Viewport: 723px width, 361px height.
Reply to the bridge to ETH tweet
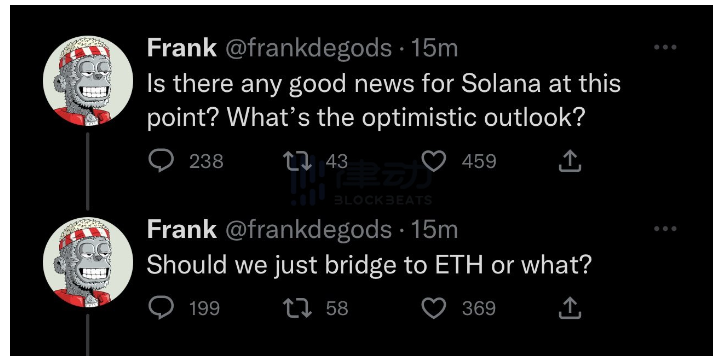tap(161, 308)
